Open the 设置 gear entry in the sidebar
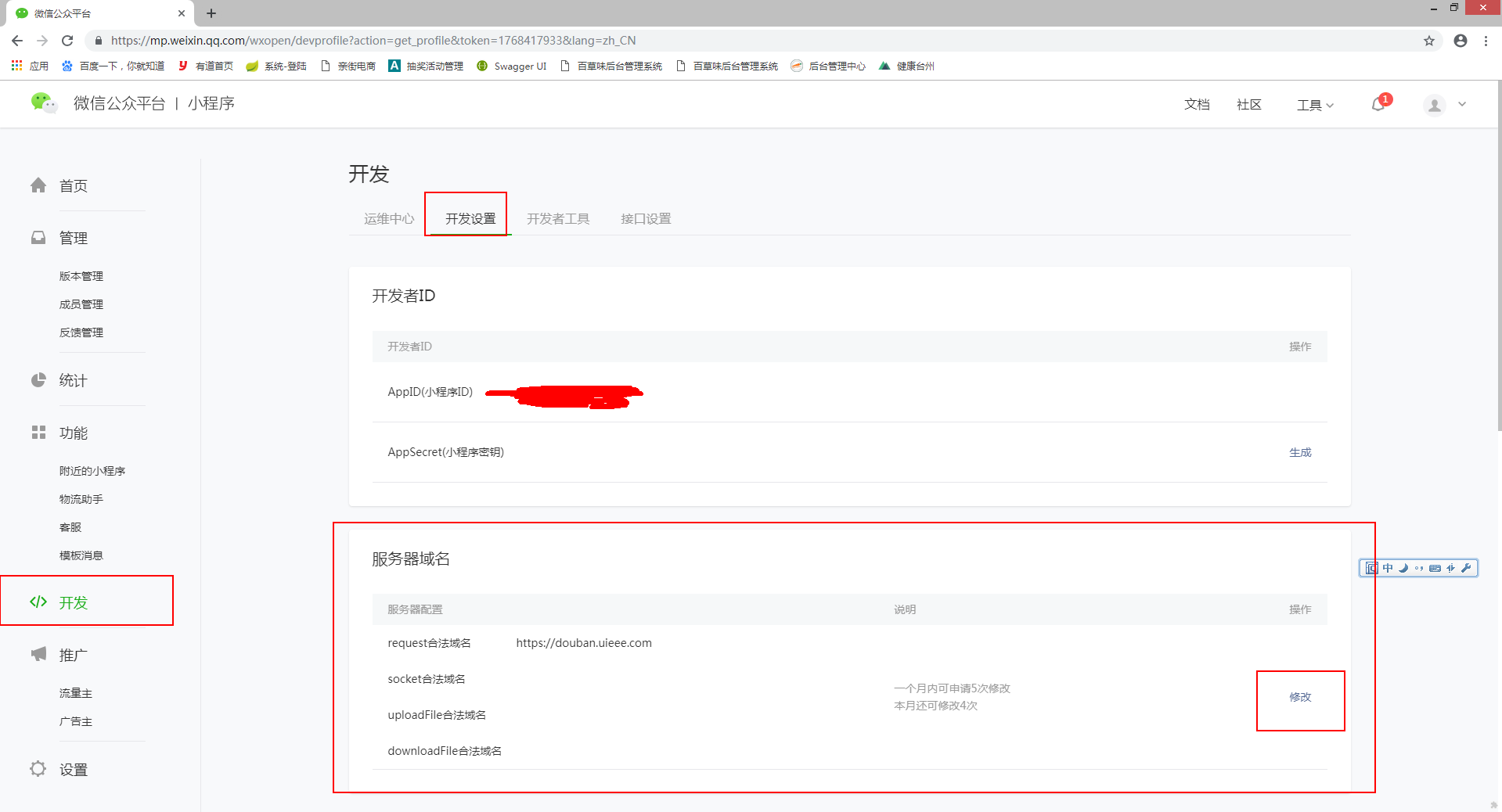This screenshot has width=1502, height=812. pos(74,769)
